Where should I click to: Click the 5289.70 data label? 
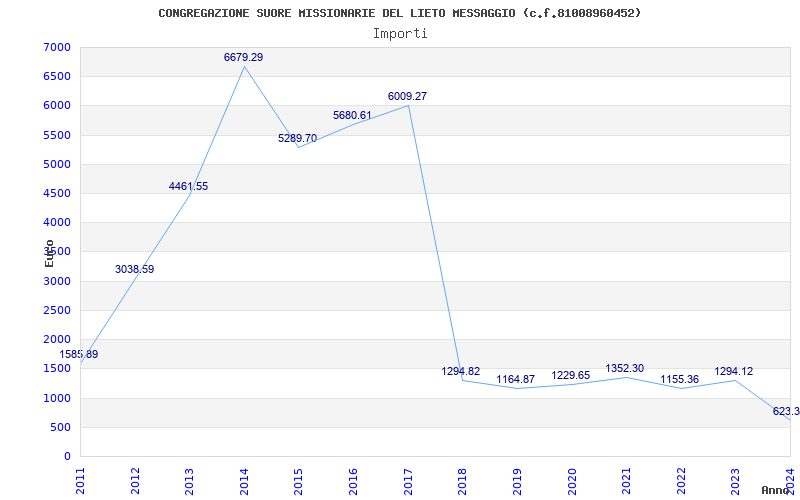point(297,138)
